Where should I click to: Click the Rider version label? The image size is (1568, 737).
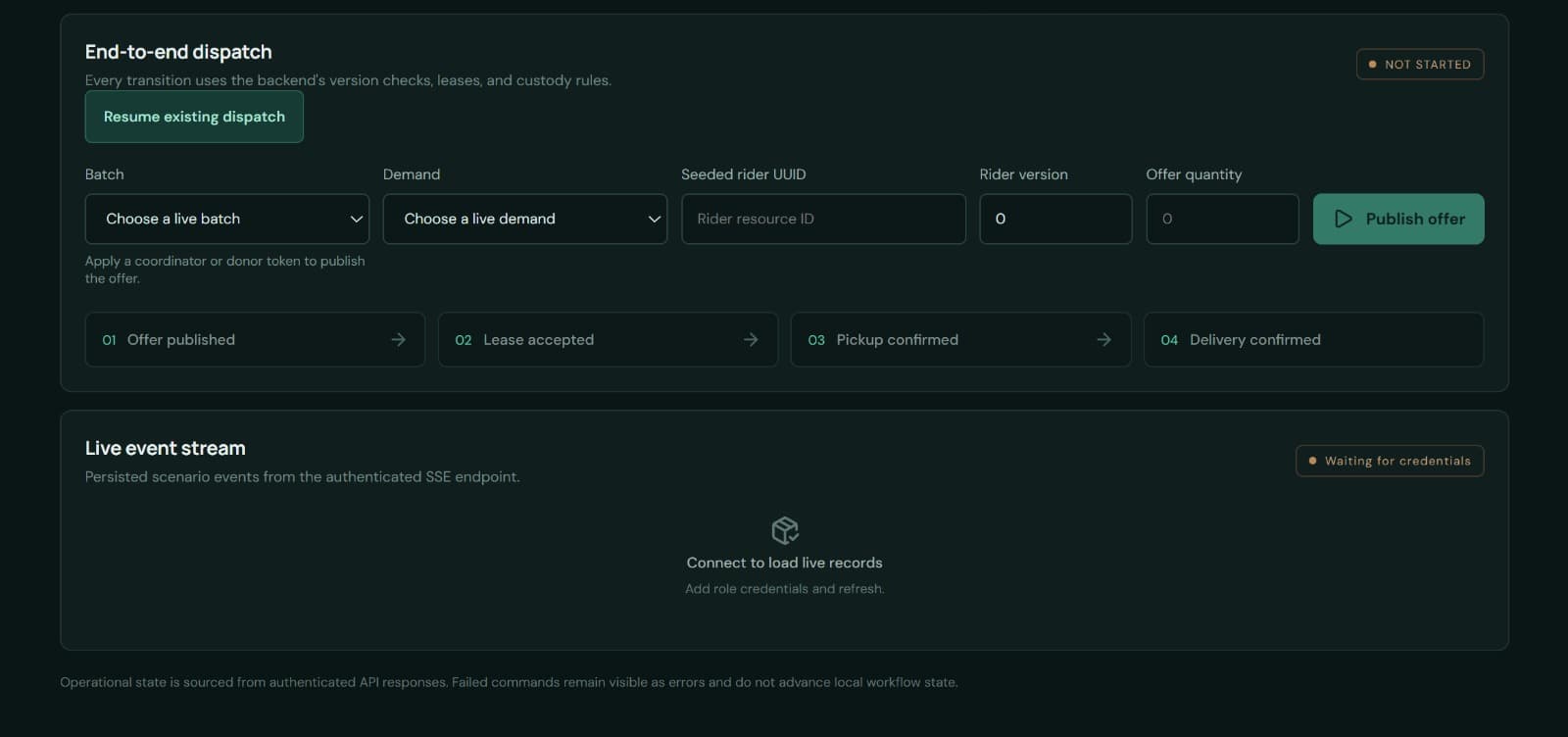1023,174
